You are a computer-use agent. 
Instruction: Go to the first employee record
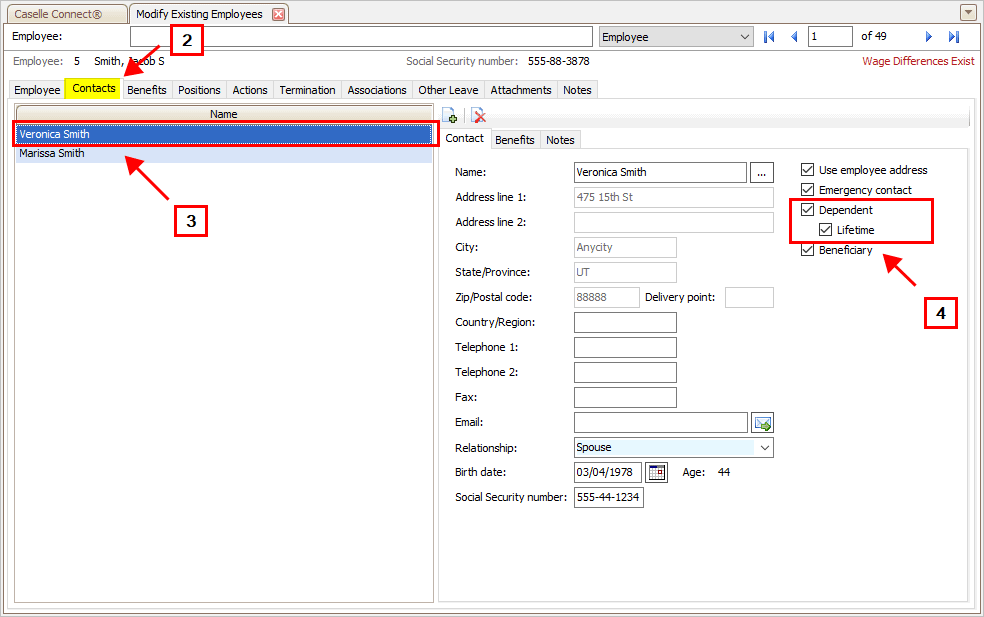pos(769,37)
